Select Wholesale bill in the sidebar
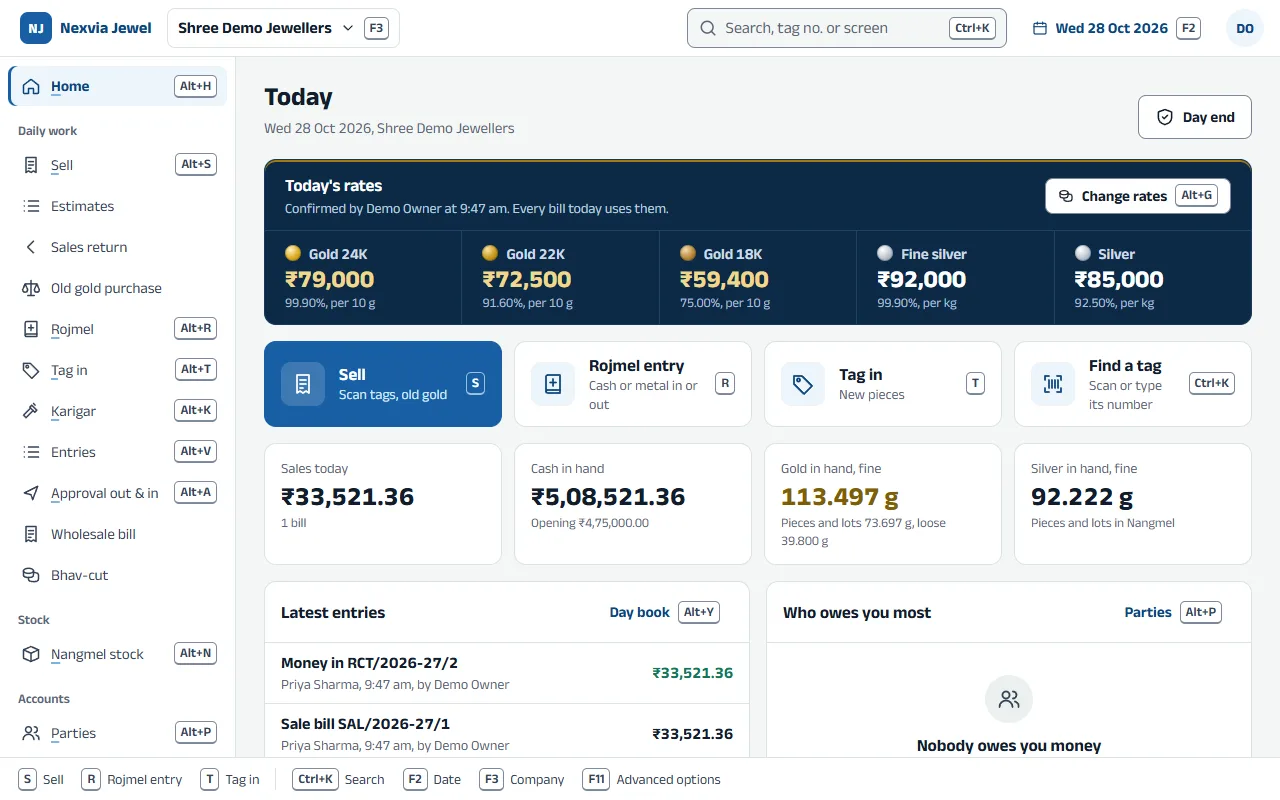The height and width of the screenshot is (800, 1280). (118, 534)
